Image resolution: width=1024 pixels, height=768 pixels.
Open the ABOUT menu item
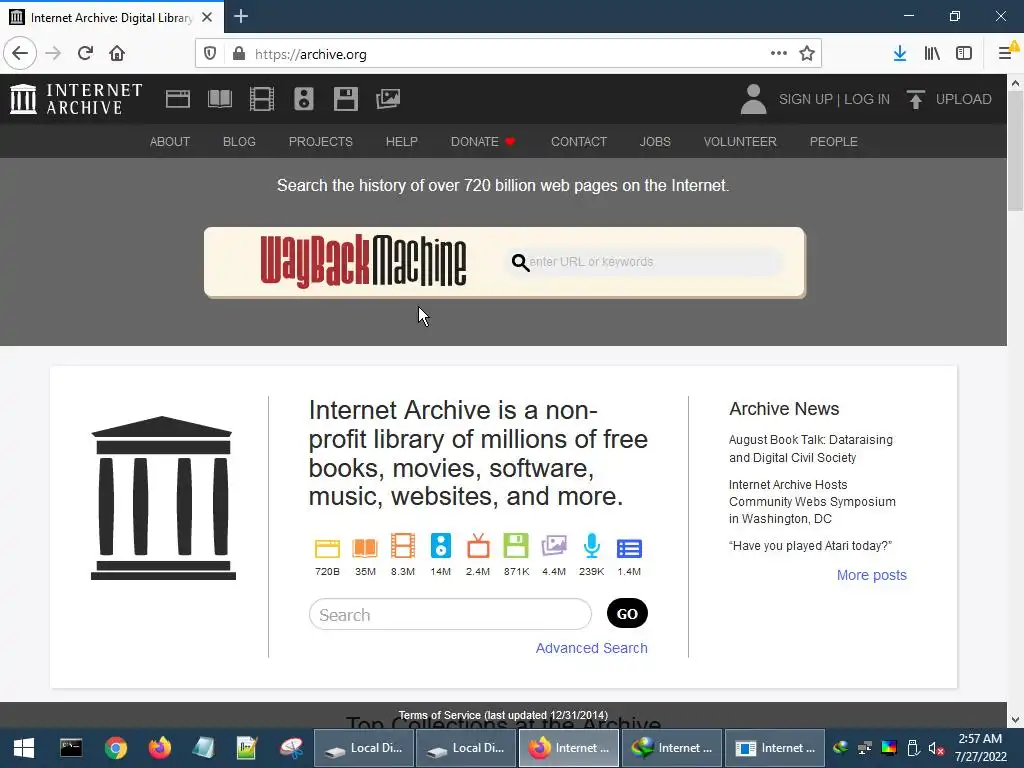(x=170, y=142)
